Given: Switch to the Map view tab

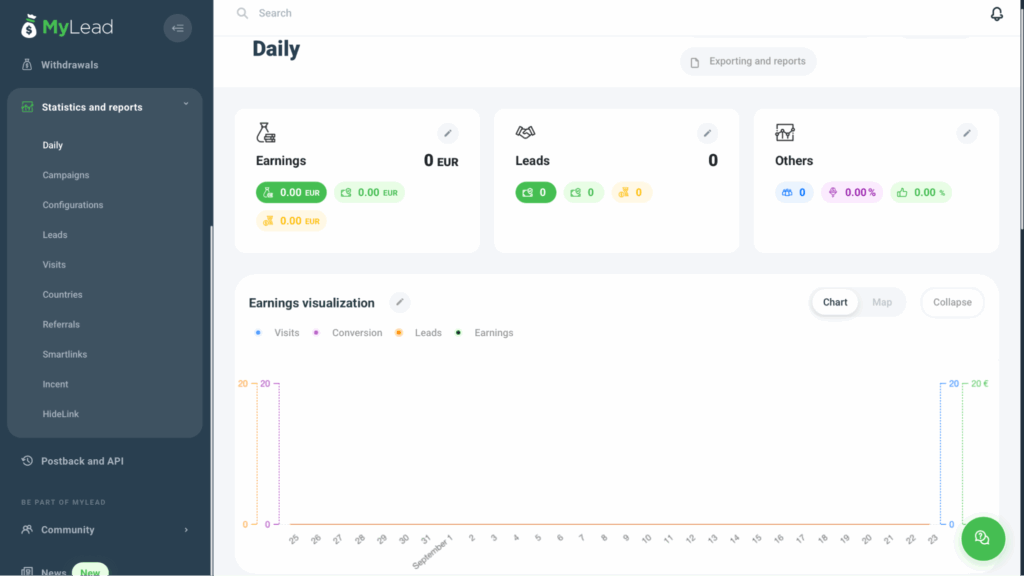Looking at the screenshot, I should point(882,302).
